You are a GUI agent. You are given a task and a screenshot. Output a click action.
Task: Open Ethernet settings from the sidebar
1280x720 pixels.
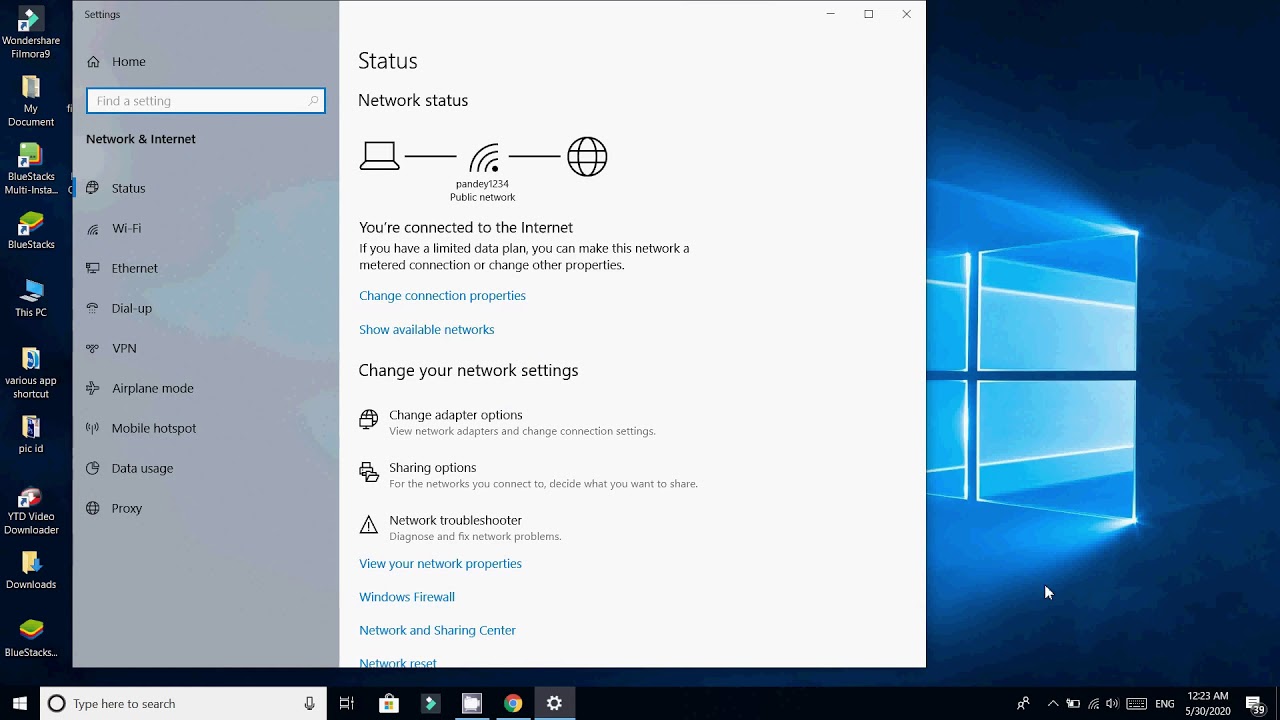[x=134, y=268]
